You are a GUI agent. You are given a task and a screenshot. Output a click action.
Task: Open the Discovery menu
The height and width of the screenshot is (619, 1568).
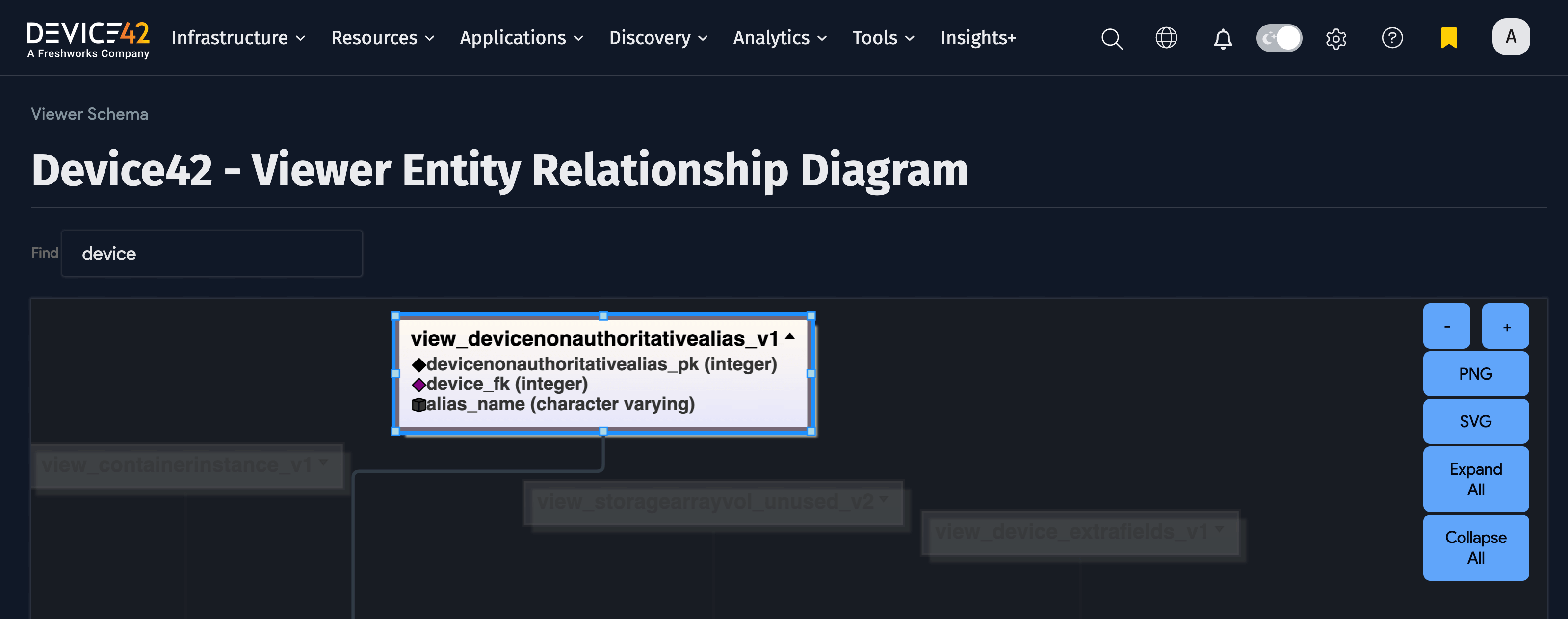[x=658, y=38]
